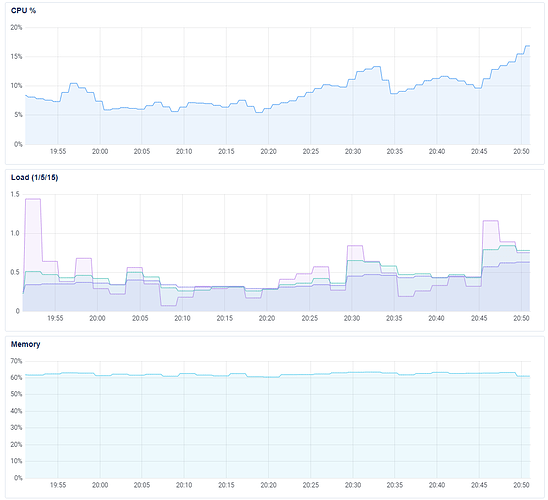This screenshot has height=500, width=548.
Task: Choose 20:10 time label under Memory chart
Action: coord(184,485)
